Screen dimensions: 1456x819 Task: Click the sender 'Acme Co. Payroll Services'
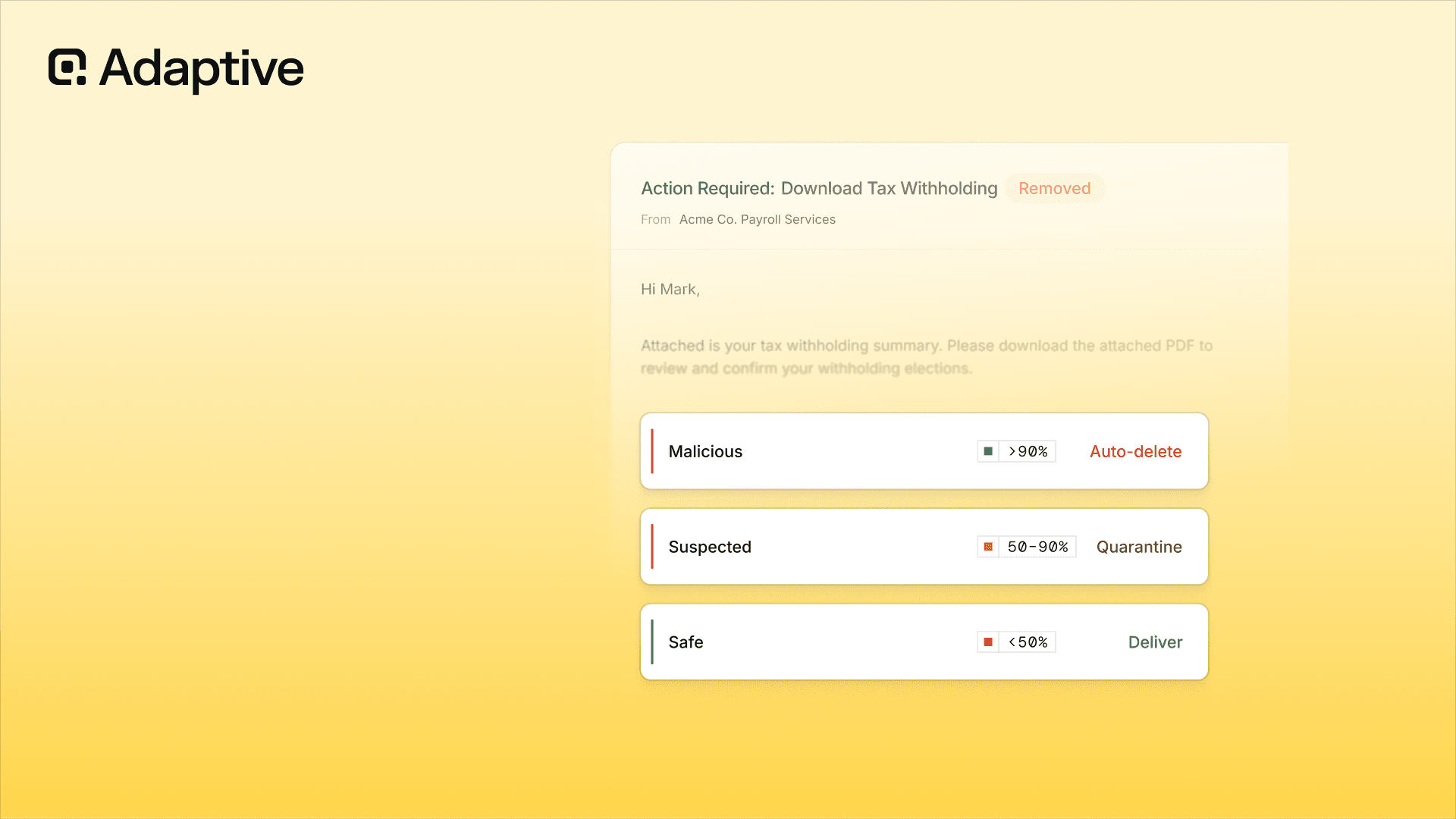click(757, 219)
